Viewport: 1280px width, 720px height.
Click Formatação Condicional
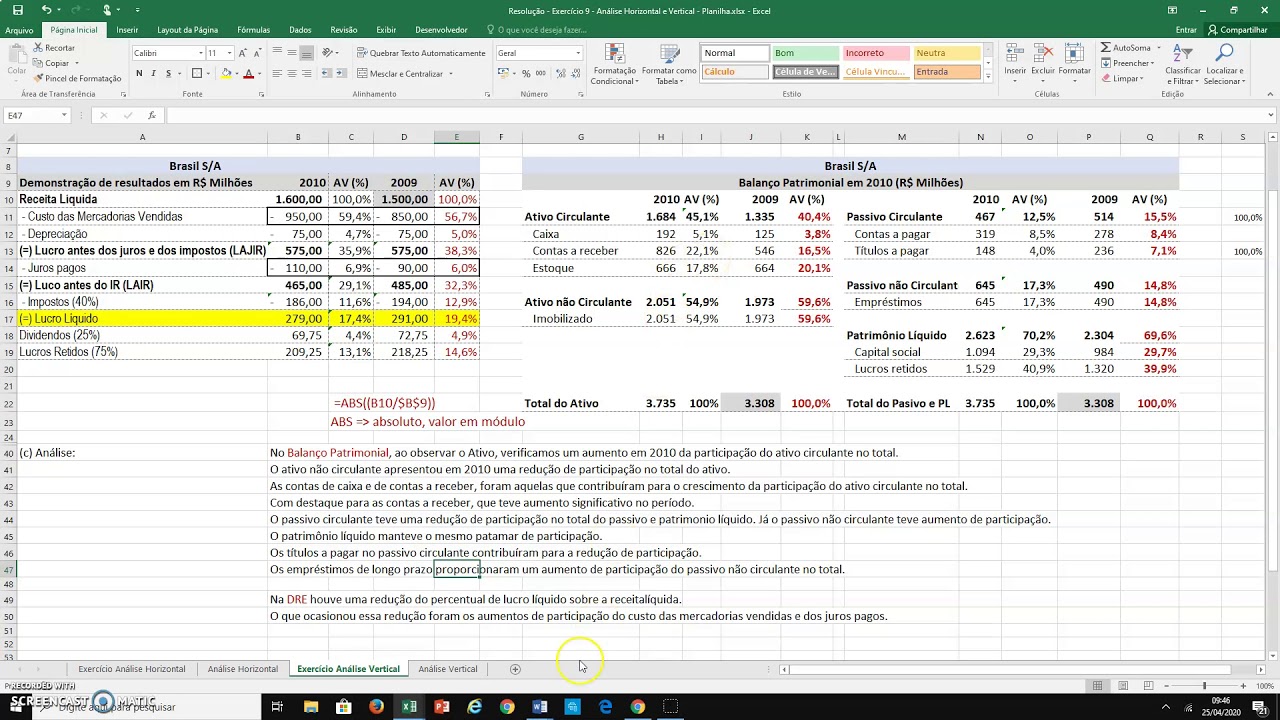[614, 64]
